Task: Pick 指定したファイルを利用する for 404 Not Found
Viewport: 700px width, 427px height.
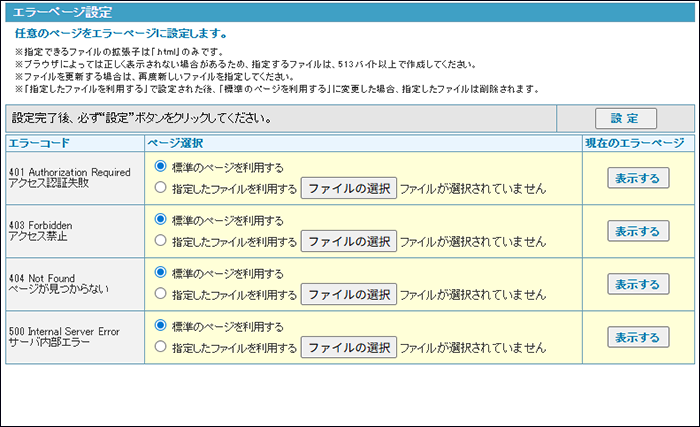Action: pos(161,294)
